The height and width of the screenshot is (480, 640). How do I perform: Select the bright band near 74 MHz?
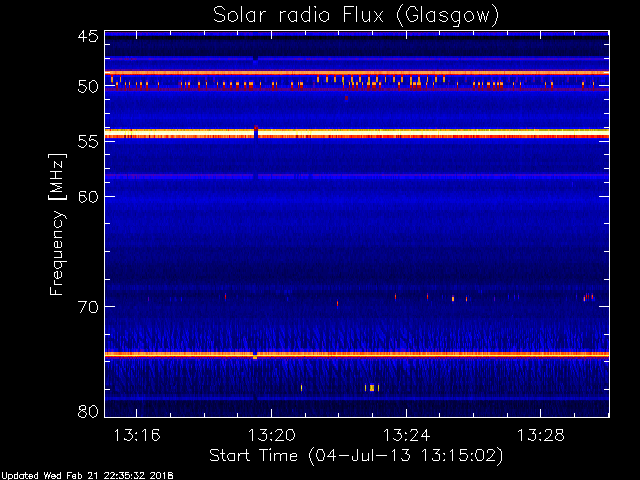click(400, 354)
